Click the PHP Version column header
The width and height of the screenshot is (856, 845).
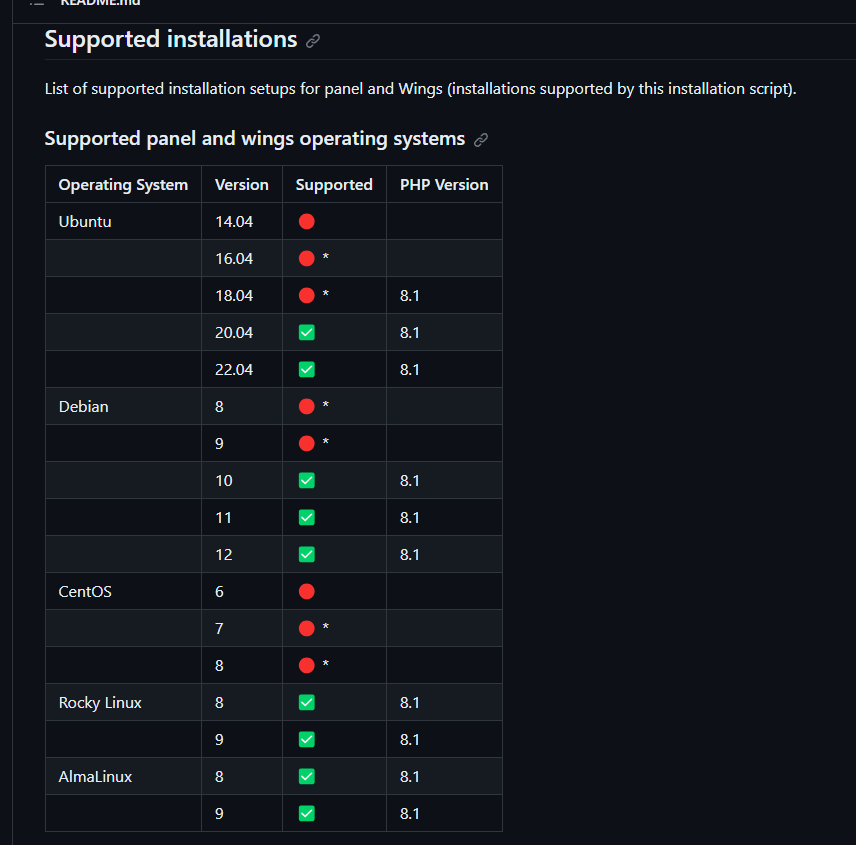pyautogui.click(x=444, y=184)
